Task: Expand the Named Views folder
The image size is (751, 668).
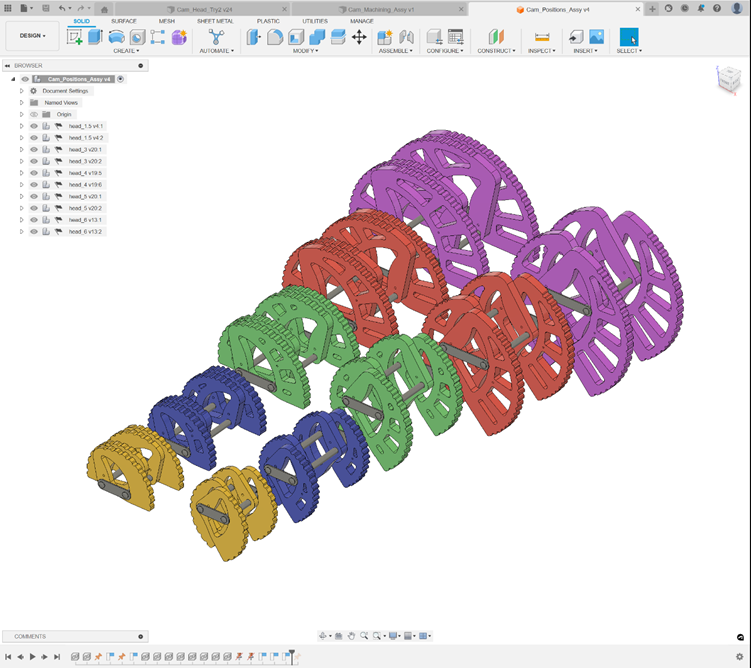Action: click(x=21, y=102)
